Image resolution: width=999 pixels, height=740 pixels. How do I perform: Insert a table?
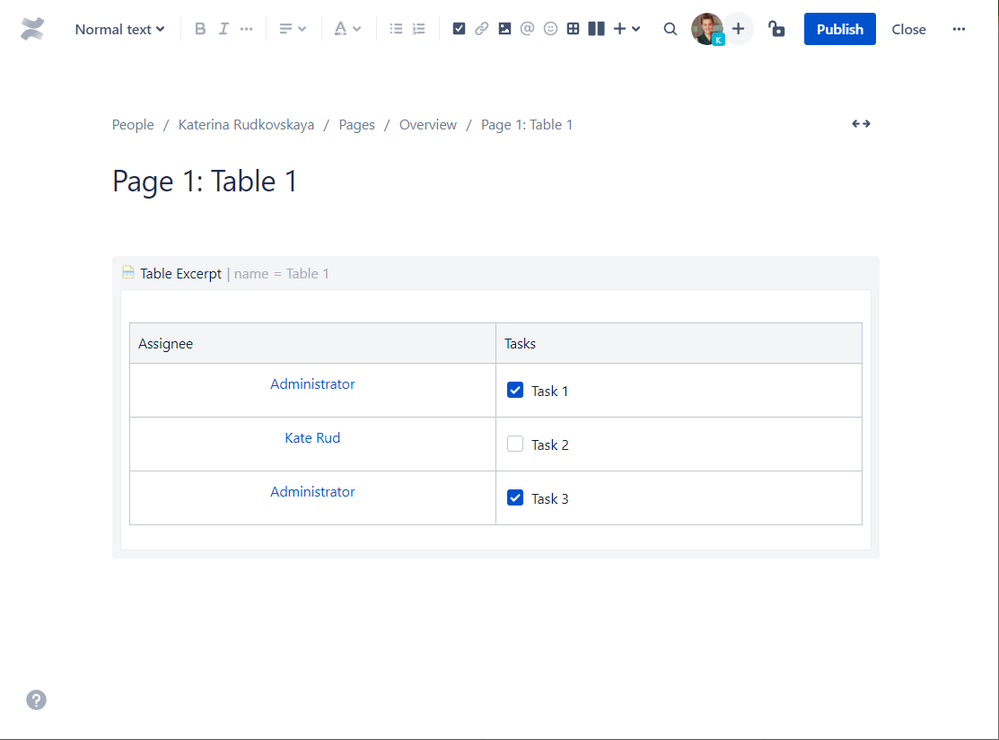573,28
